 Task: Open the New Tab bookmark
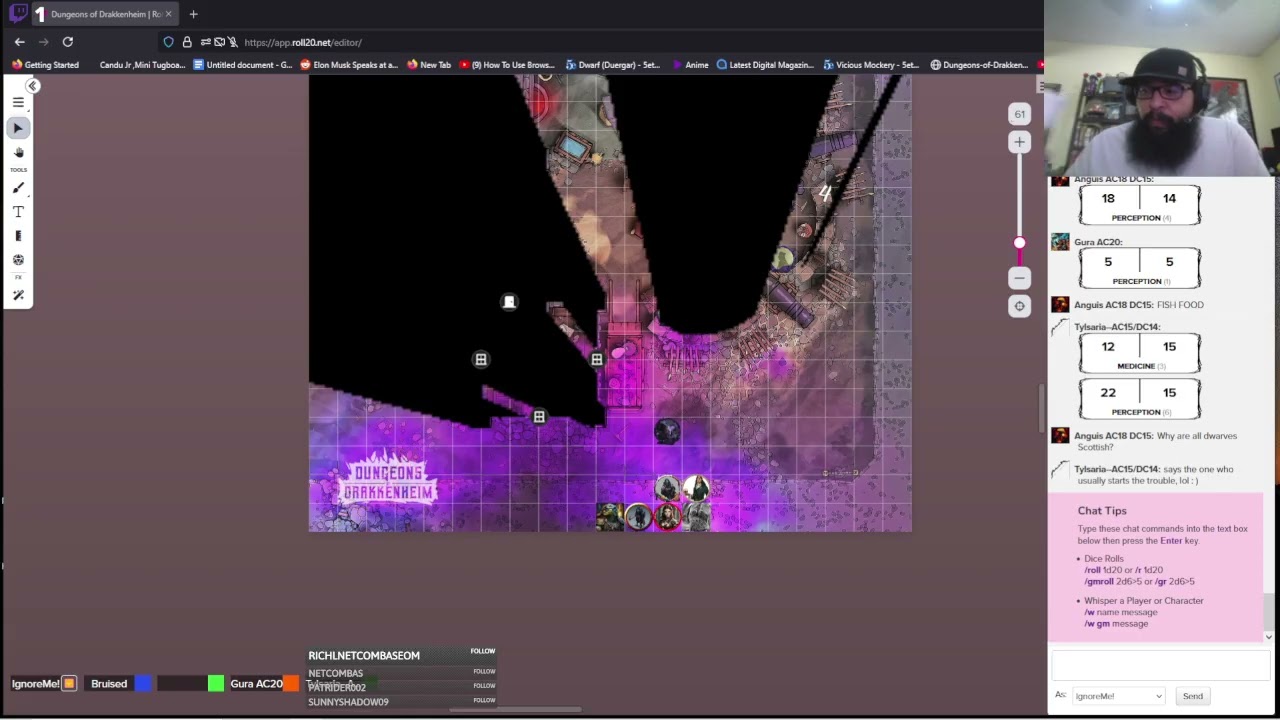point(429,65)
